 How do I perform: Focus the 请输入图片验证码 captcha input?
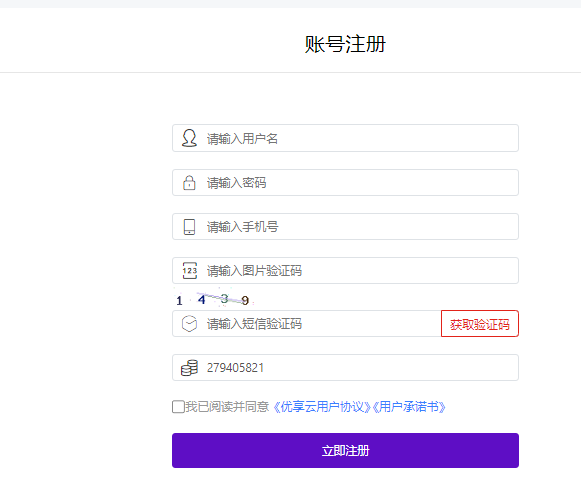click(x=345, y=270)
